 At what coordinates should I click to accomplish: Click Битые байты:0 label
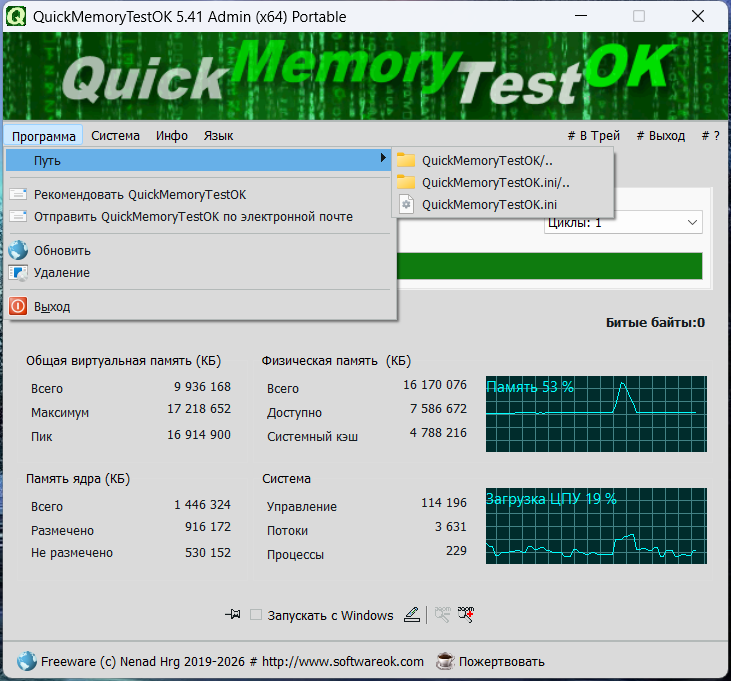tap(655, 323)
